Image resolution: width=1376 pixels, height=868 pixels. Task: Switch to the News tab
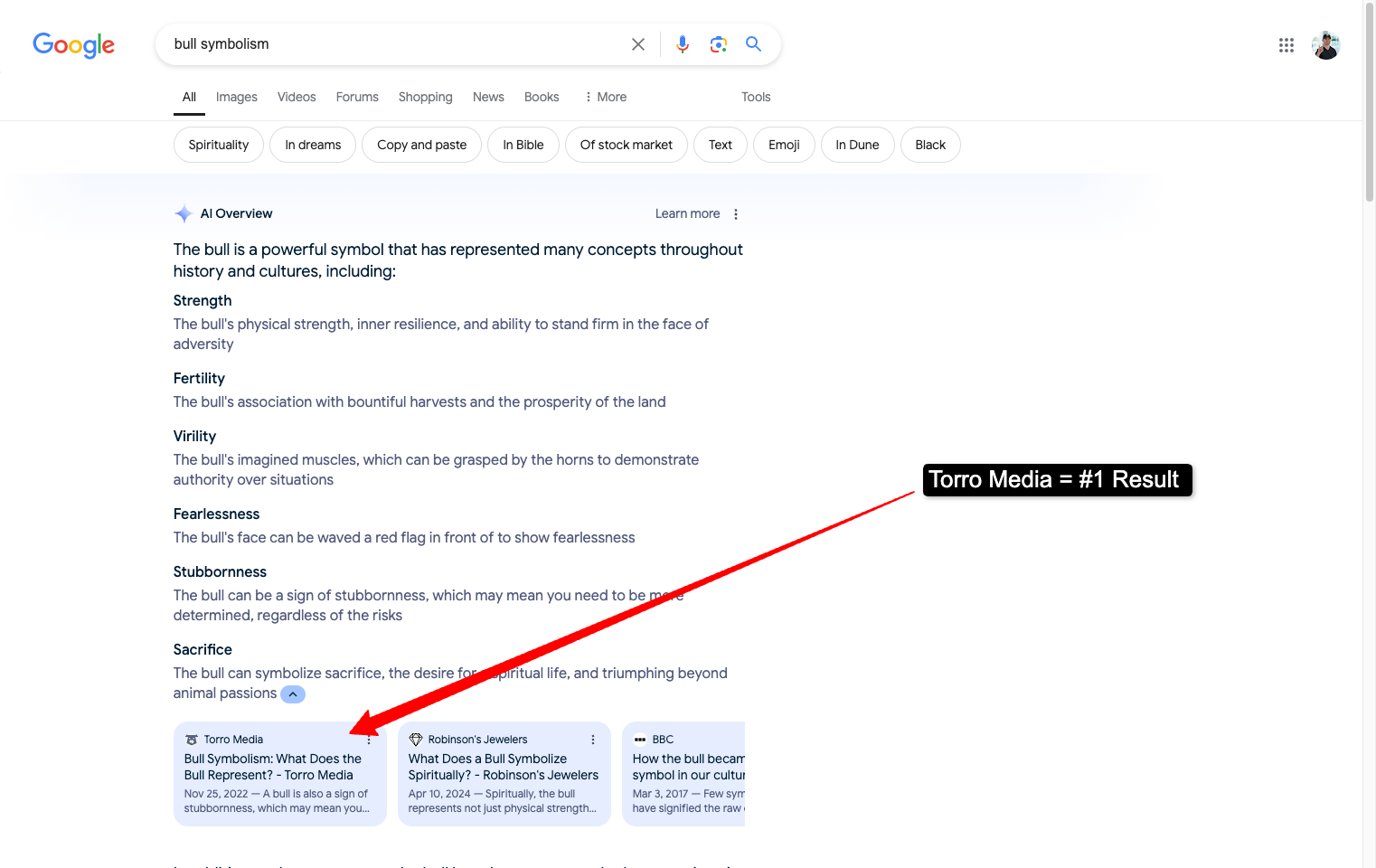488,97
